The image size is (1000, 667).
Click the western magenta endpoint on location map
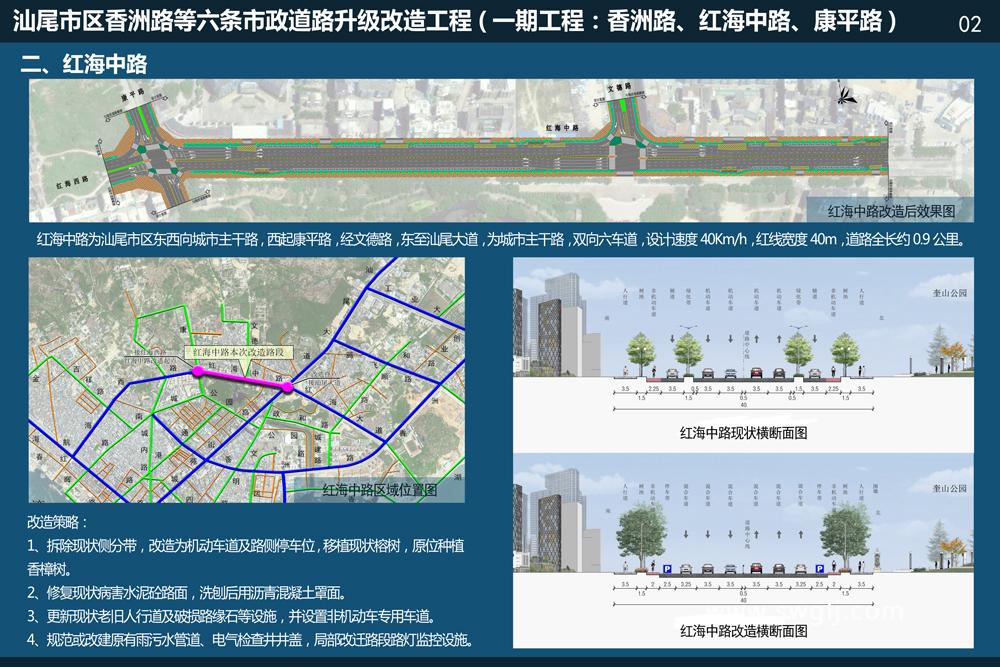pyautogui.click(x=197, y=371)
